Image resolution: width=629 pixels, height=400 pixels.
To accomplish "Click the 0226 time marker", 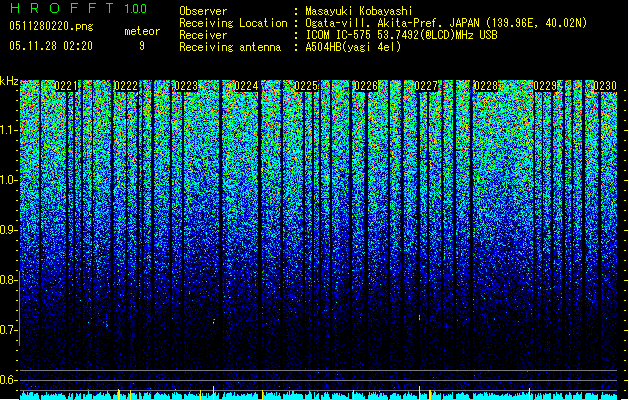I will tap(366, 86).
